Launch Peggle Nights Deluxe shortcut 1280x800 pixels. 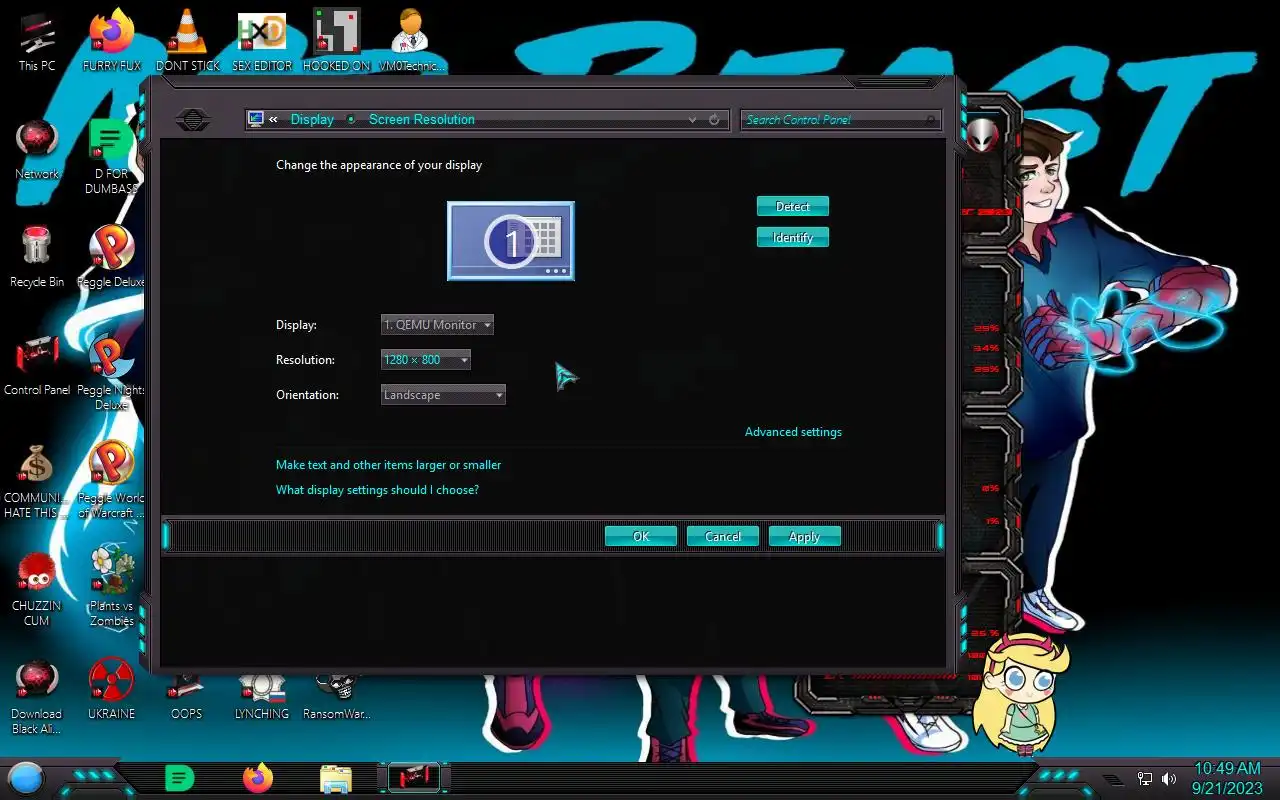(x=111, y=372)
